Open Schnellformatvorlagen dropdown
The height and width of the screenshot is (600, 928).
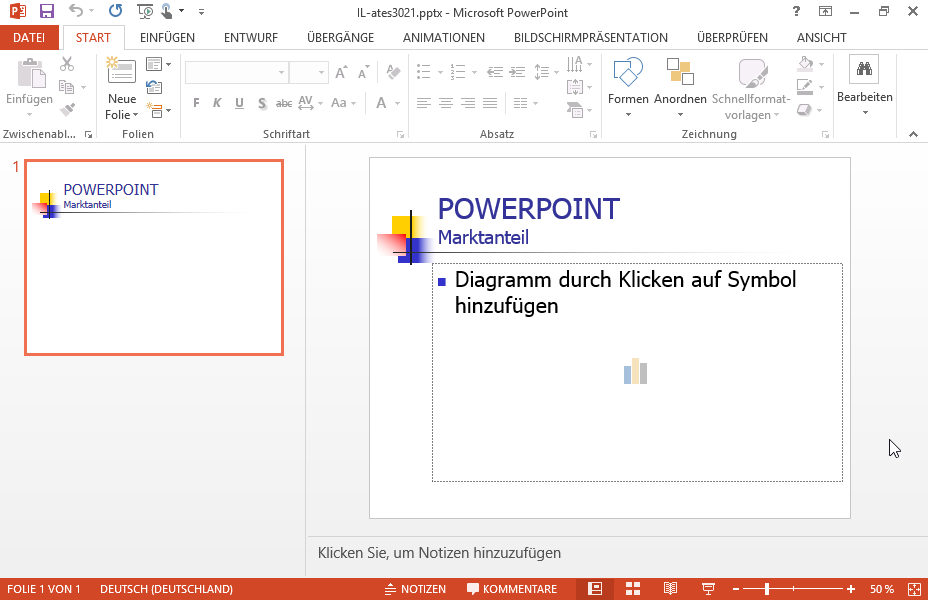click(x=752, y=89)
